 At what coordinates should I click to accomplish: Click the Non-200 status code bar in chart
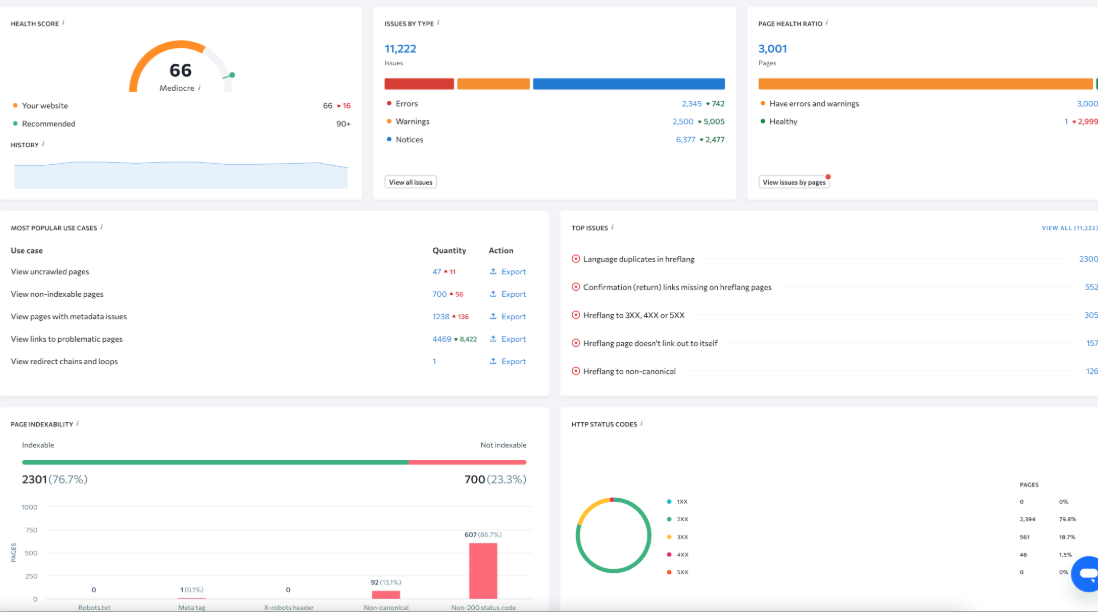[483, 570]
